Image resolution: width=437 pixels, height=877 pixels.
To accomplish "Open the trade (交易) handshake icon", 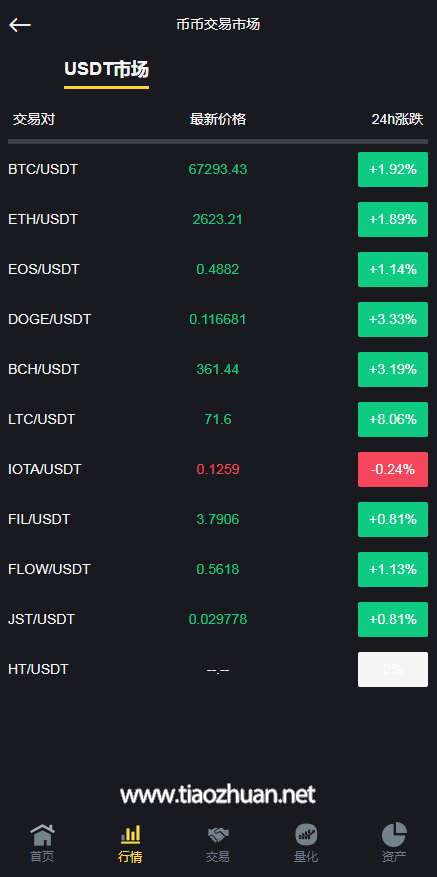I will [218, 835].
